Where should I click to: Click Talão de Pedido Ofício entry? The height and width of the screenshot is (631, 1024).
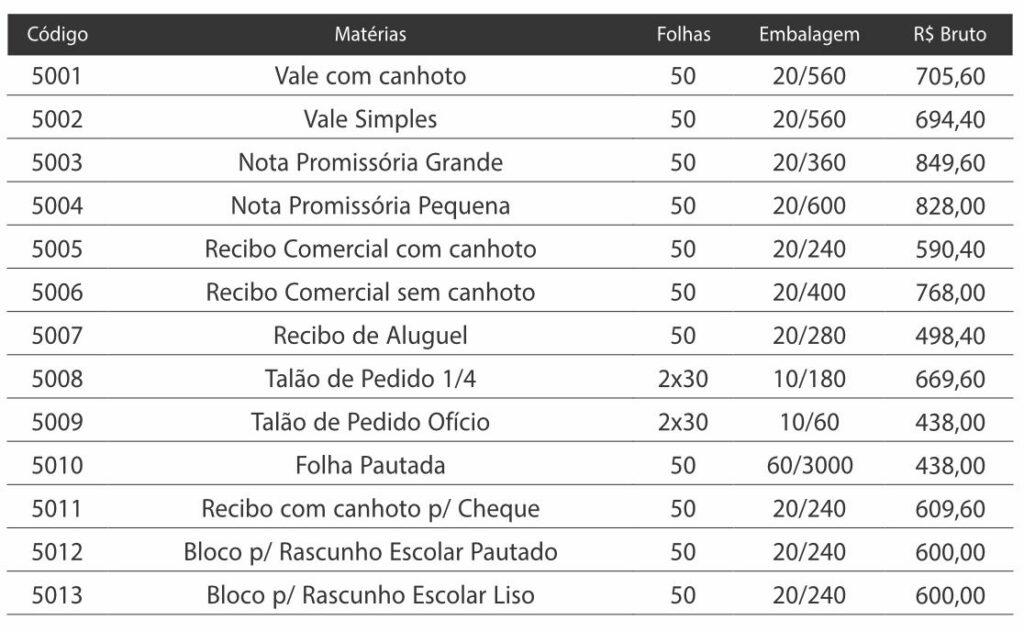pyautogui.click(x=370, y=422)
